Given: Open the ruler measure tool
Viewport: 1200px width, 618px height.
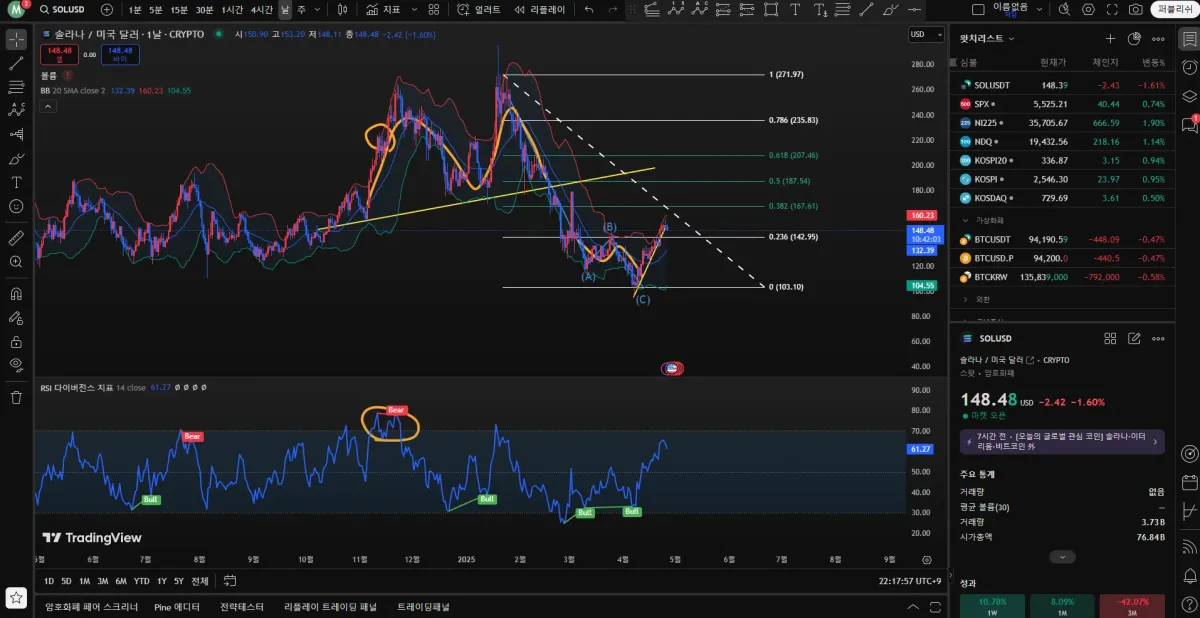Looking at the screenshot, I should coord(16,238).
